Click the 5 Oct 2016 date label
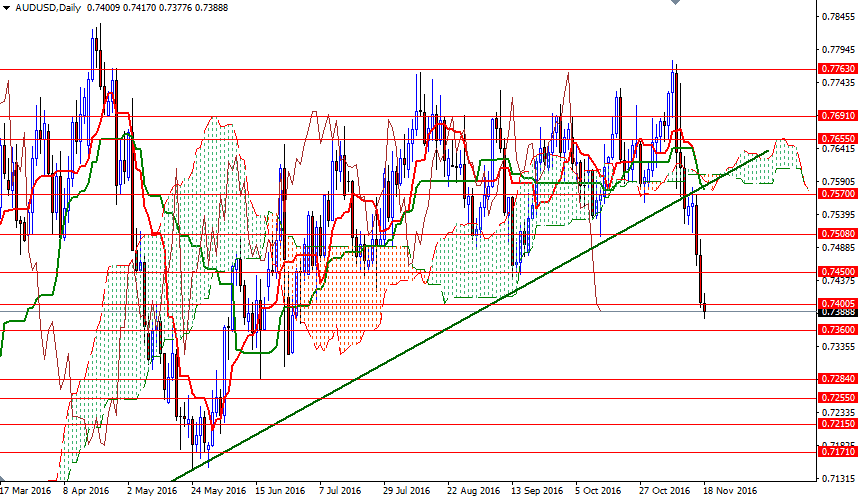Image resolution: width=863 pixels, height=498 pixels. click(x=598, y=490)
